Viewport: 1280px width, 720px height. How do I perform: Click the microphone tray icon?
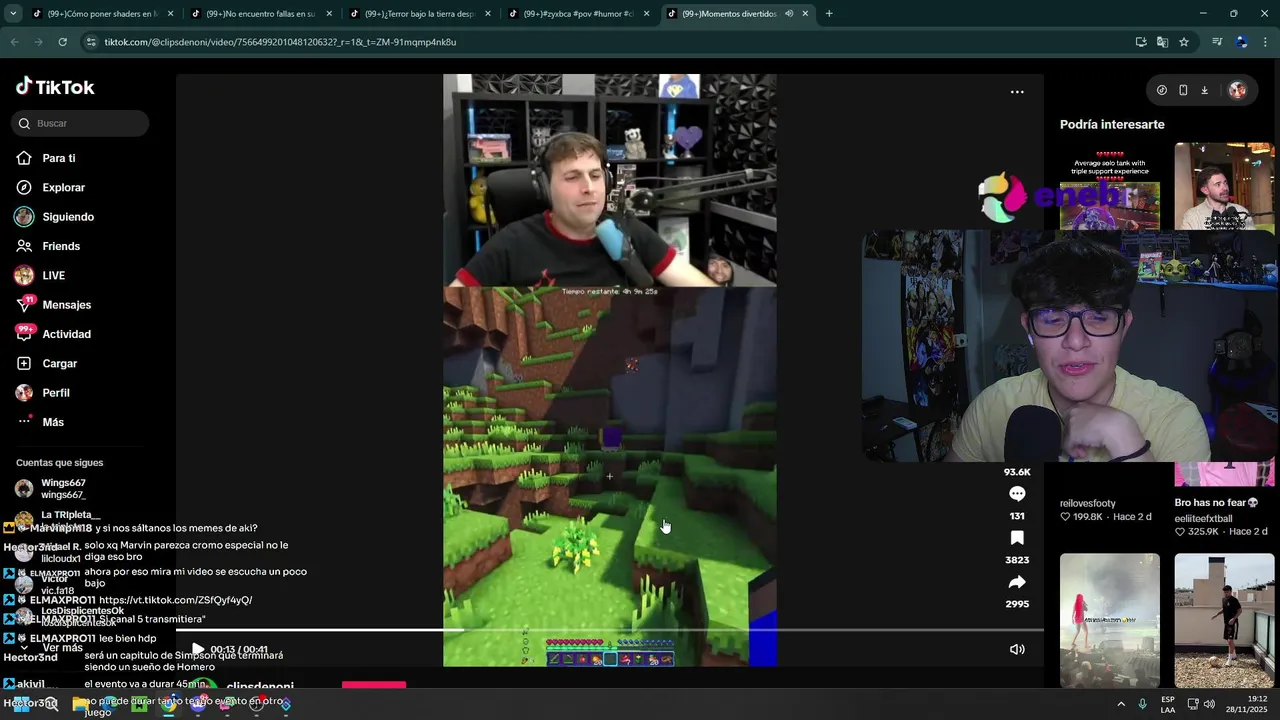point(1143,704)
